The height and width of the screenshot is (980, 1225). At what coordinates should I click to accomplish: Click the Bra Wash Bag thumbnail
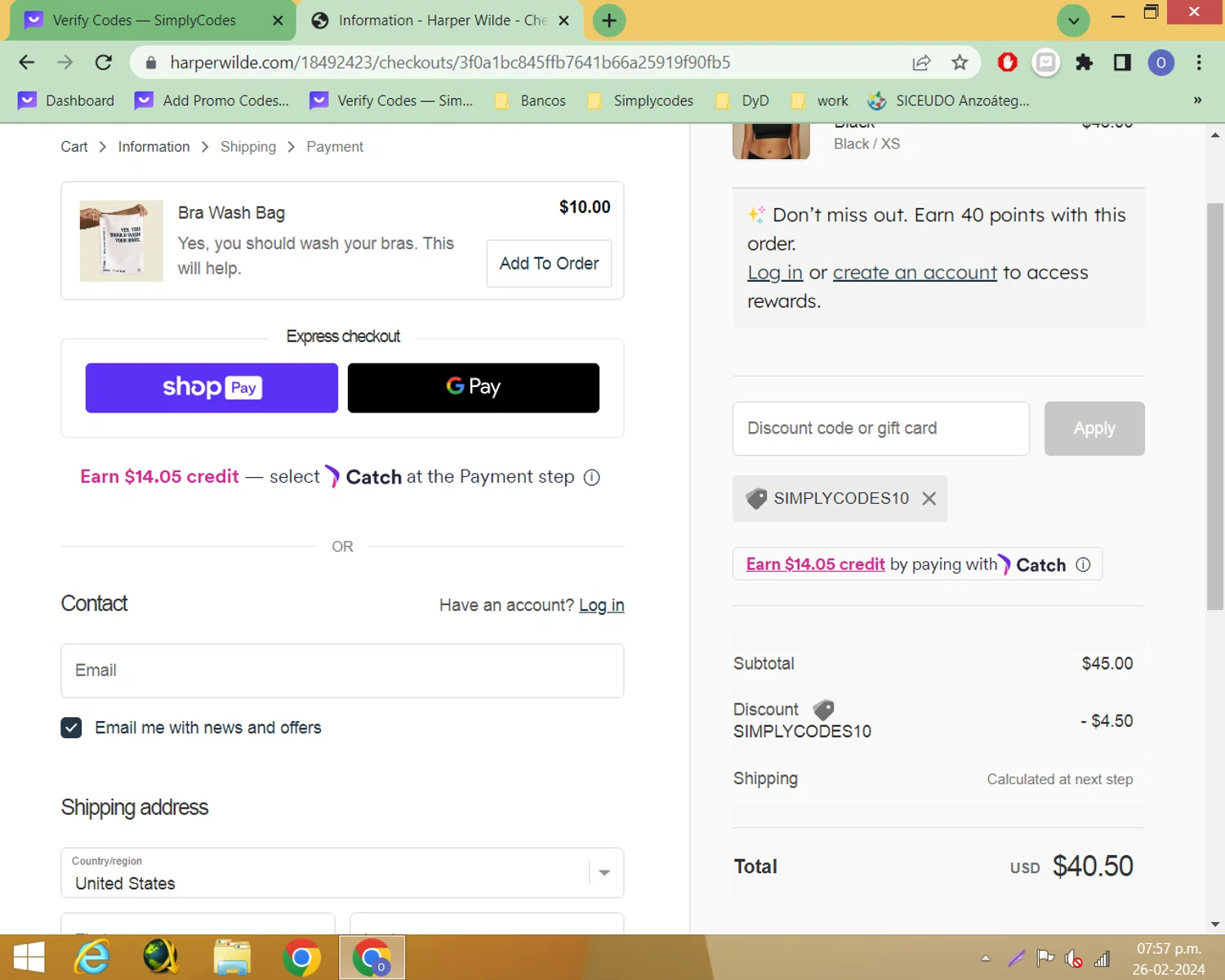pyautogui.click(x=121, y=241)
